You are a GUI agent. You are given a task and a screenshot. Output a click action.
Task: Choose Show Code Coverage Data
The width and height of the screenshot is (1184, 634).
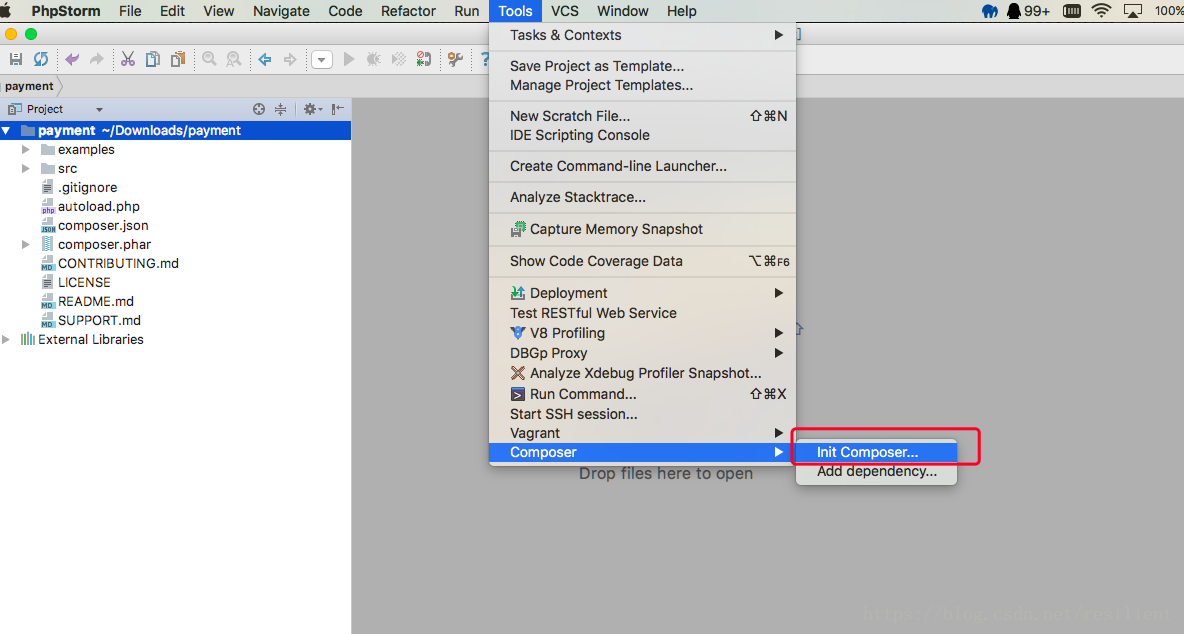(x=643, y=261)
